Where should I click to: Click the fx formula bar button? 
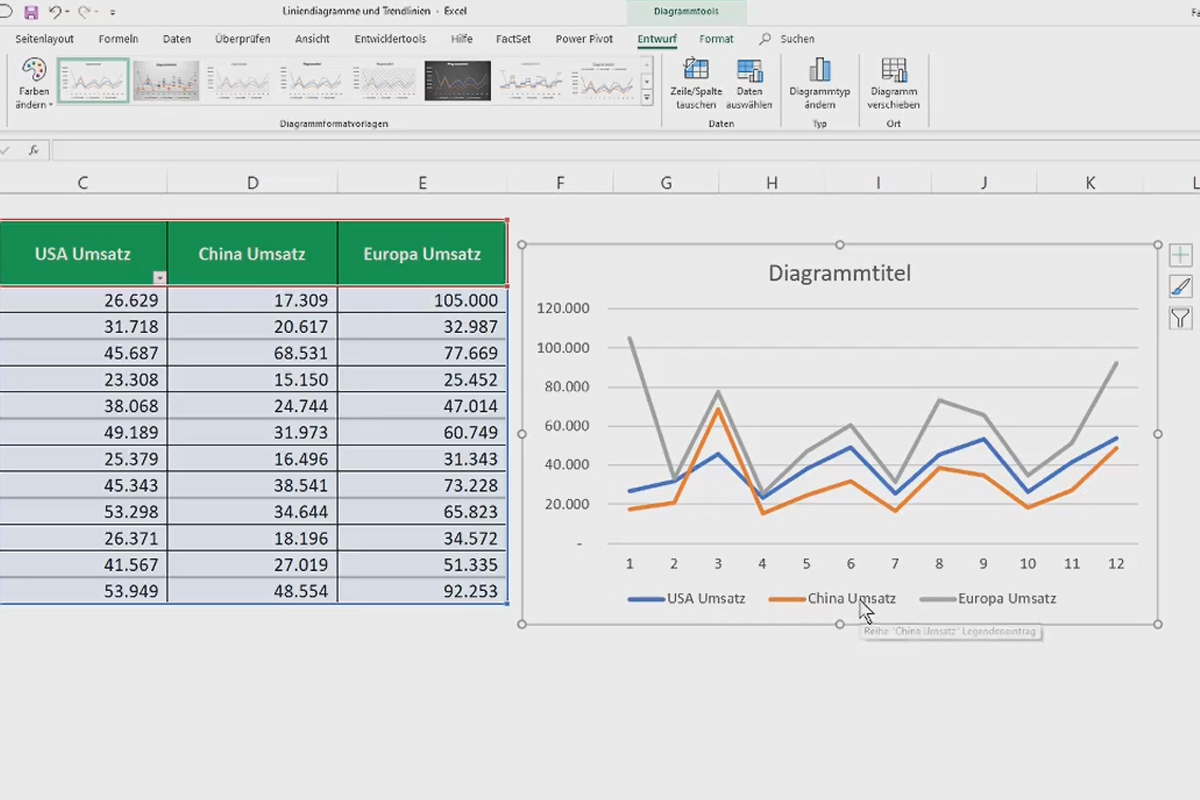click(x=35, y=150)
